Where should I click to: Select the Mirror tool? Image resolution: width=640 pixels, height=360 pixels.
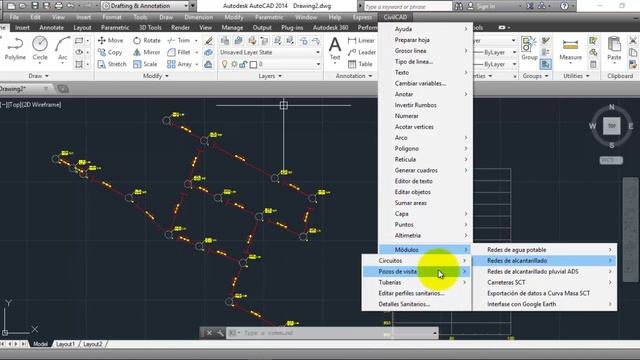click(x=147, y=52)
